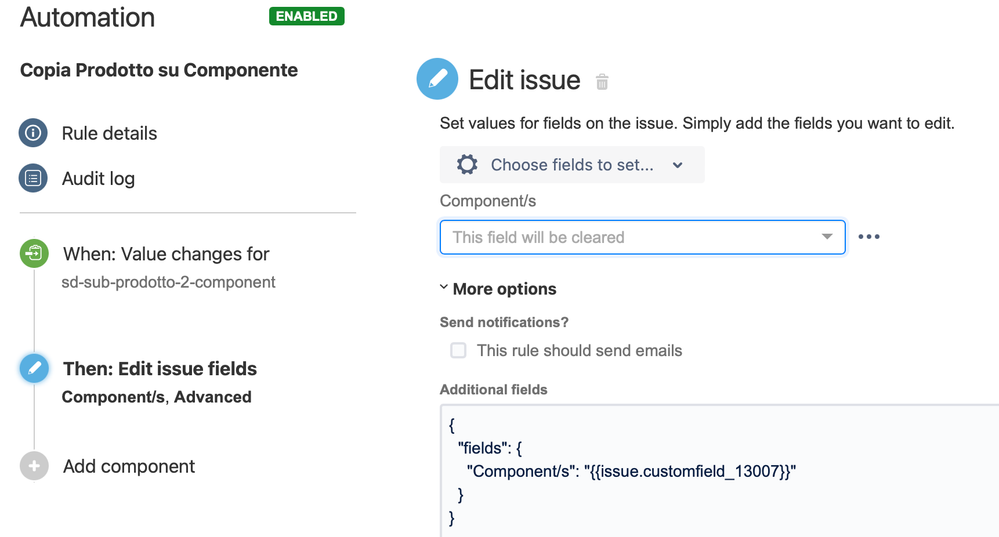Viewport: 999px width, 537px height.
Task: Click the blue pencil Edit action icon
Action: pos(34,368)
